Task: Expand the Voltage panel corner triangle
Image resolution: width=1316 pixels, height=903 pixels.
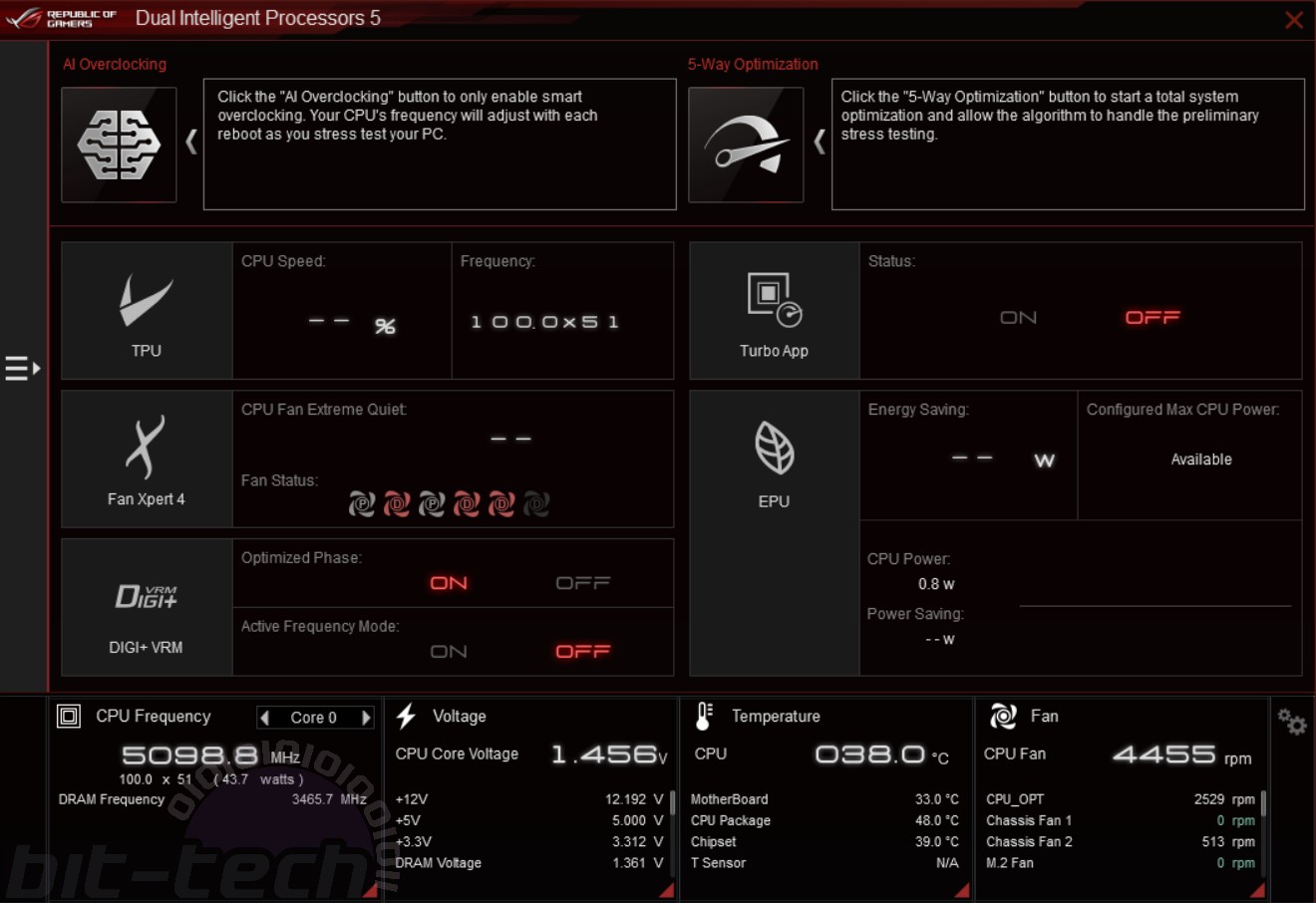Action: 667,890
